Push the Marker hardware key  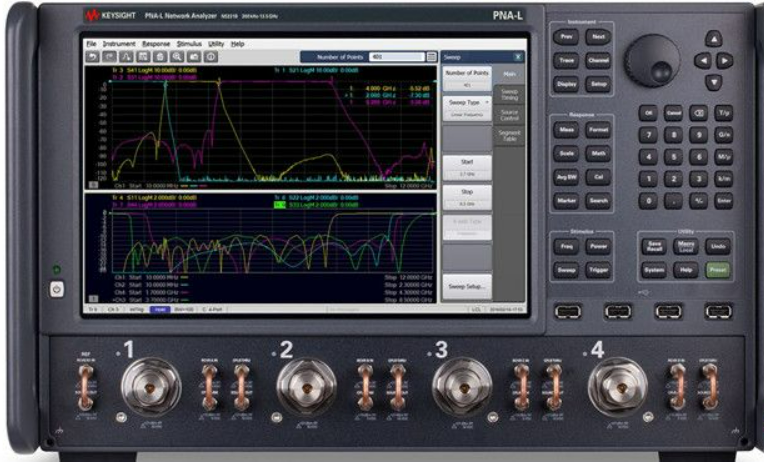coord(566,200)
